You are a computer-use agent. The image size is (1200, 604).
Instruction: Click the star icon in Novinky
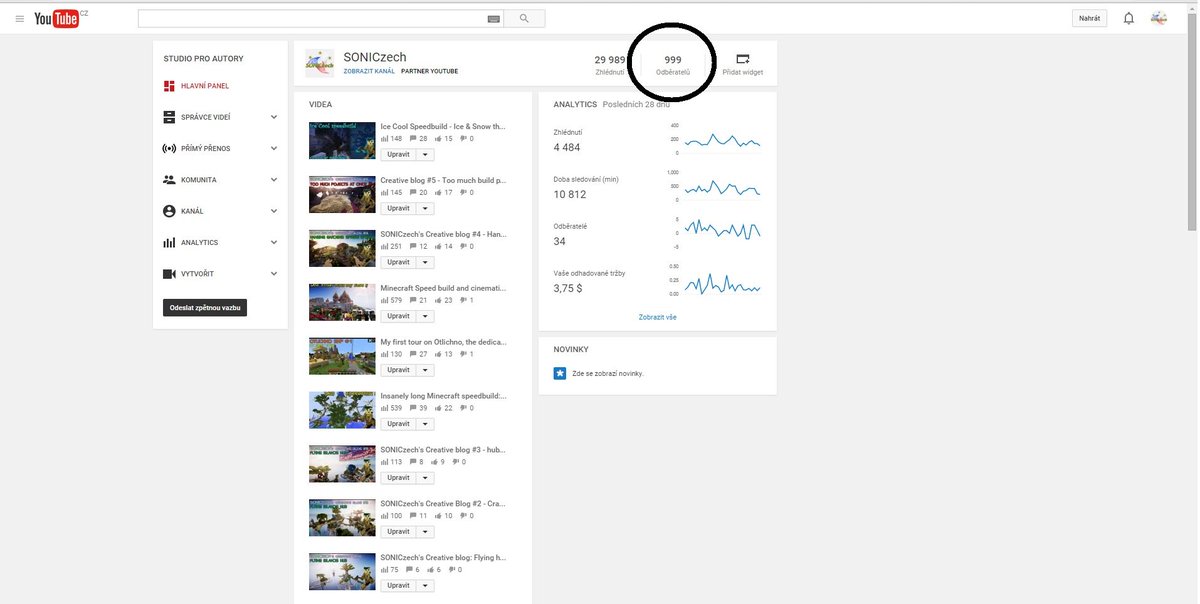coord(560,373)
